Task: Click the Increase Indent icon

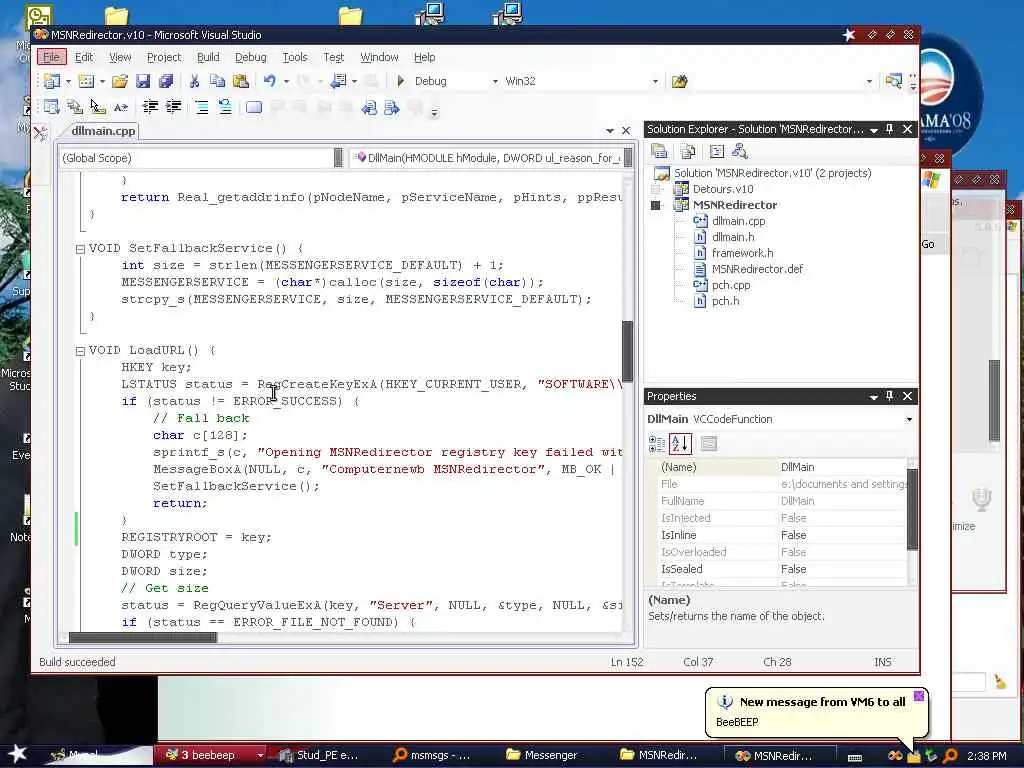Action: [x=173, y=107]
